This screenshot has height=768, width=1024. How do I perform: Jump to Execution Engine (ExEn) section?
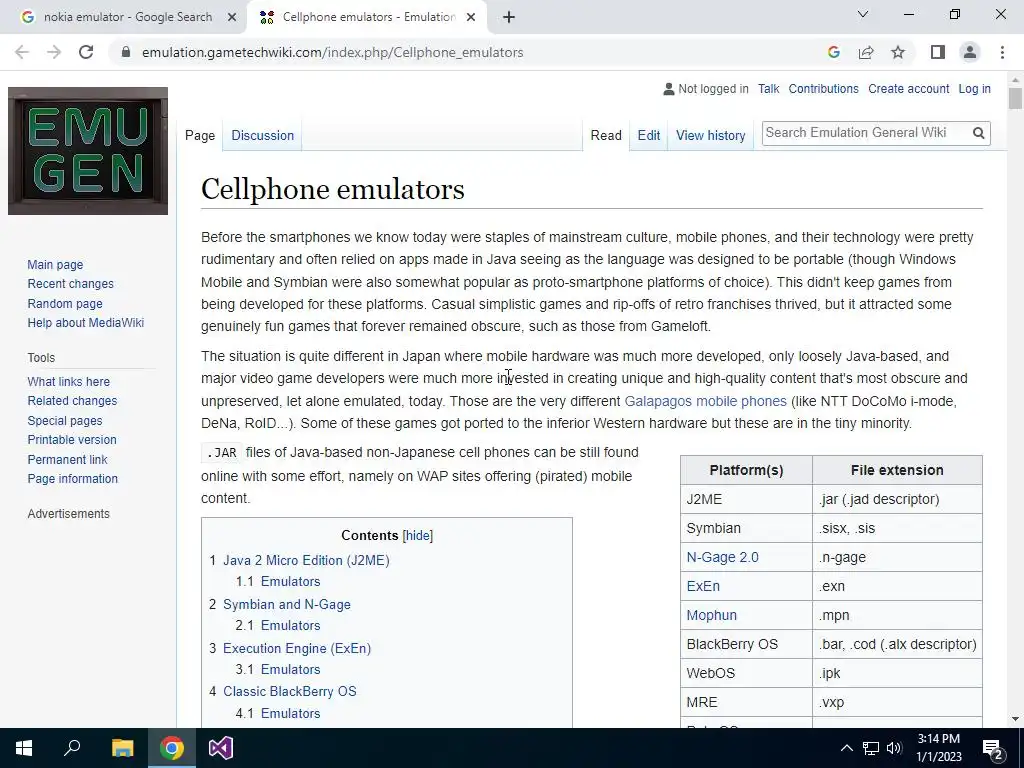pyautogui.click(x=296, y=648)
